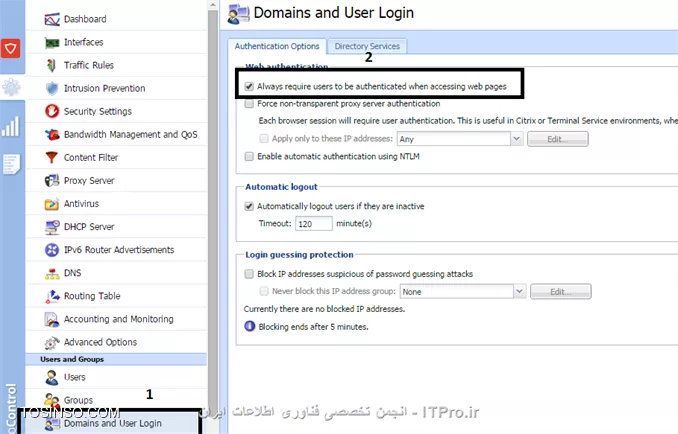The width and height of the screenshot is (678, 434).
Task: Click the Interfaces network card icon
Action: pyautogui.click(x=52, y=42)
